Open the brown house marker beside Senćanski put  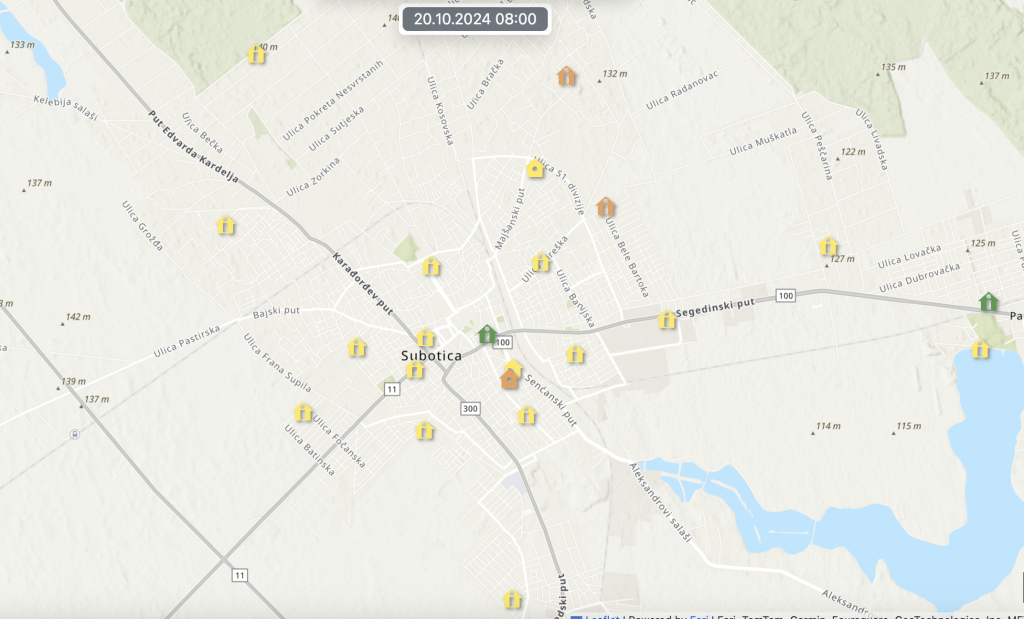click(510, 378)
